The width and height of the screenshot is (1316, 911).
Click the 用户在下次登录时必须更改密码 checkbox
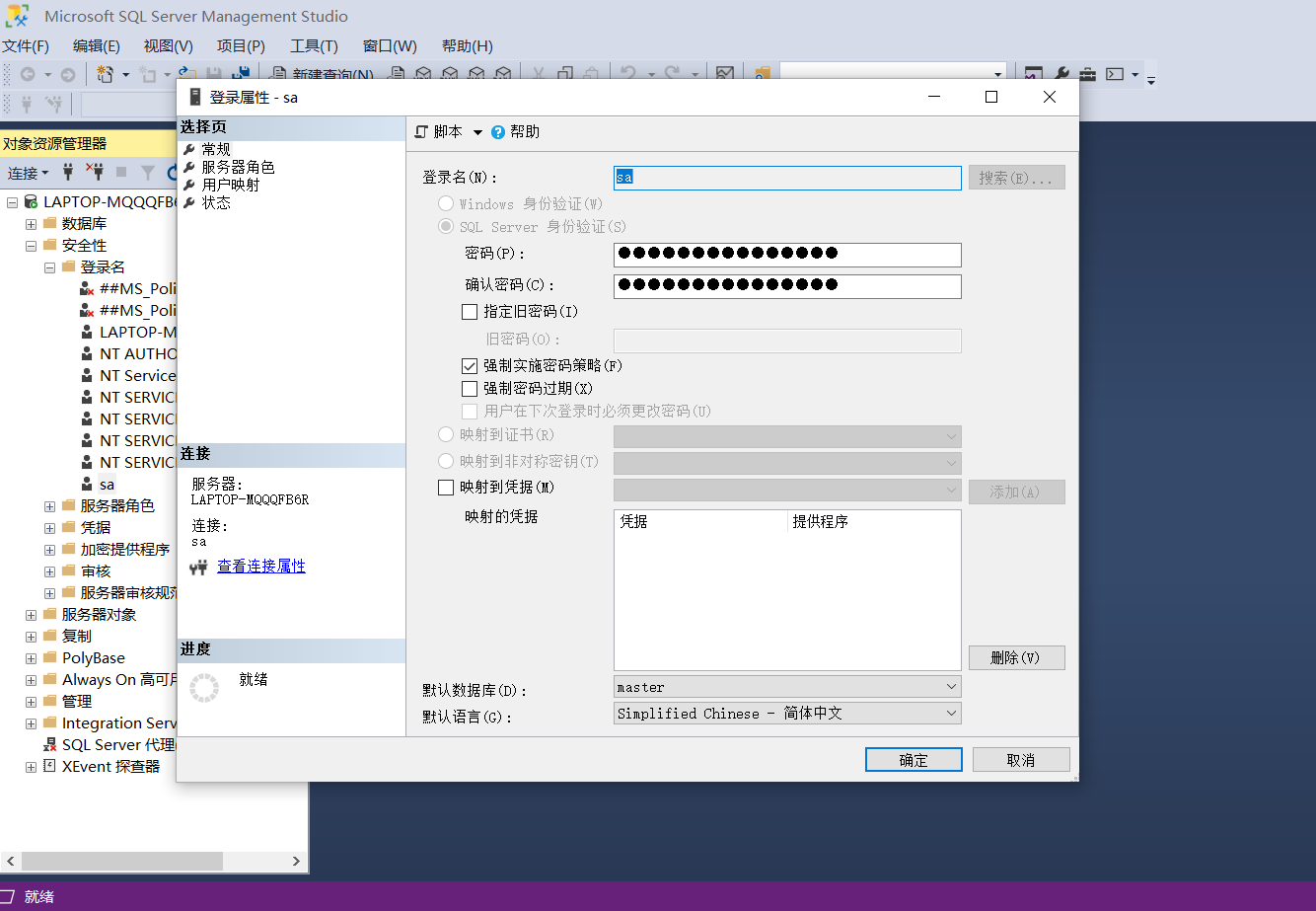(x=470, y=412)
